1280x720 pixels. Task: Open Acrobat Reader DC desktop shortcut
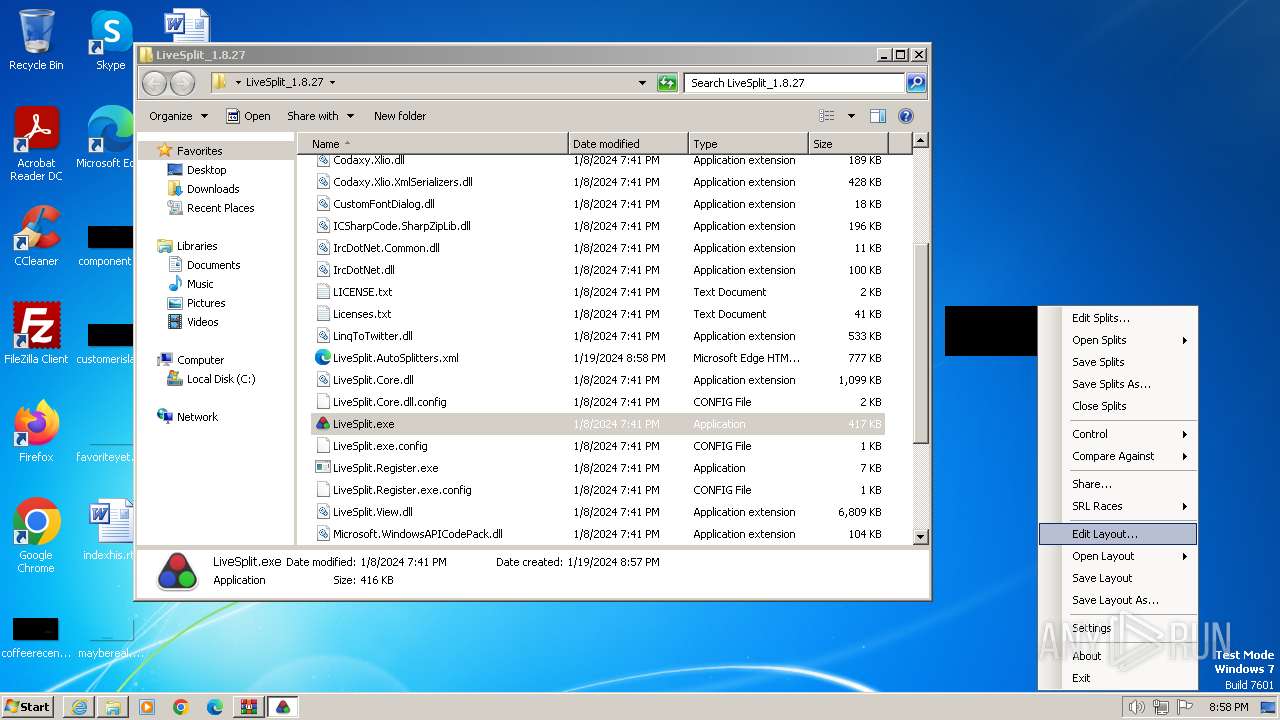coord(36,143)
